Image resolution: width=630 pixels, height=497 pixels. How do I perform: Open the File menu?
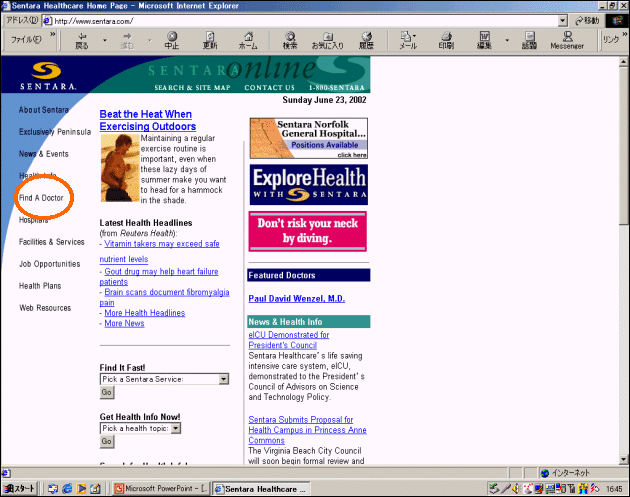pyautogui.click(x=24, y=39)
